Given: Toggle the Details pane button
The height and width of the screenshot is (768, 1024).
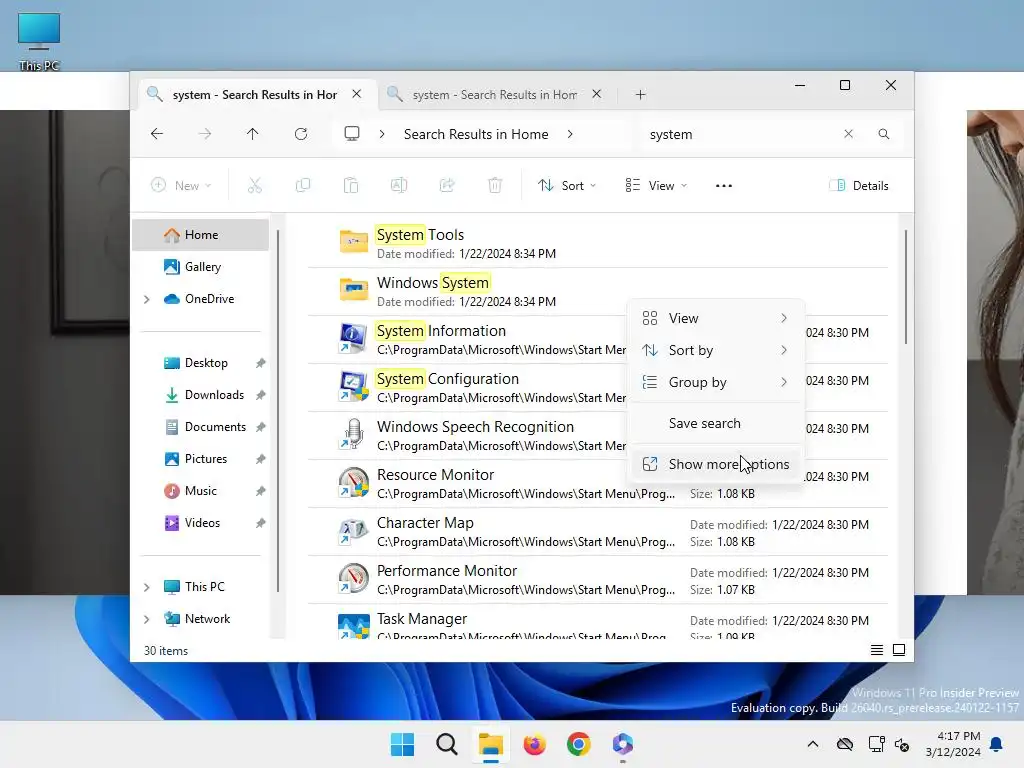Looking at the screenshot, I should 859,185.
